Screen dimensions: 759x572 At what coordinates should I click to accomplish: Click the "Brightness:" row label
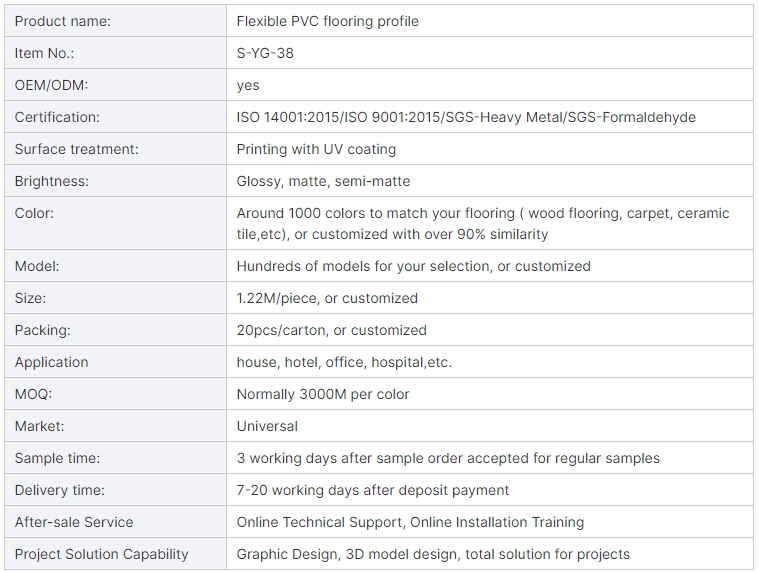(x=51, y=181)
